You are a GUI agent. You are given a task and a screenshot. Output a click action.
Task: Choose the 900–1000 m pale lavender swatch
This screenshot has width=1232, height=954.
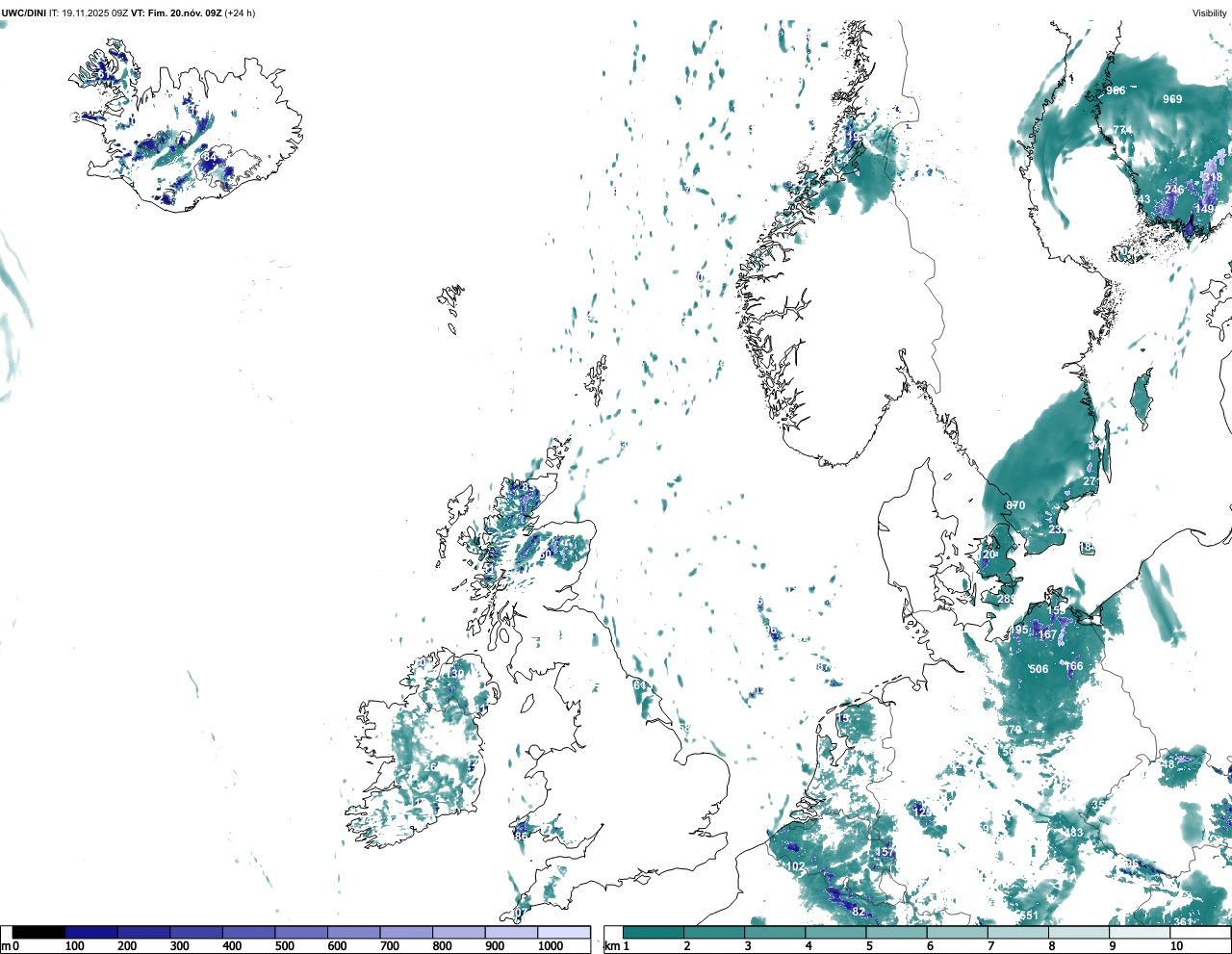[511, 932]
